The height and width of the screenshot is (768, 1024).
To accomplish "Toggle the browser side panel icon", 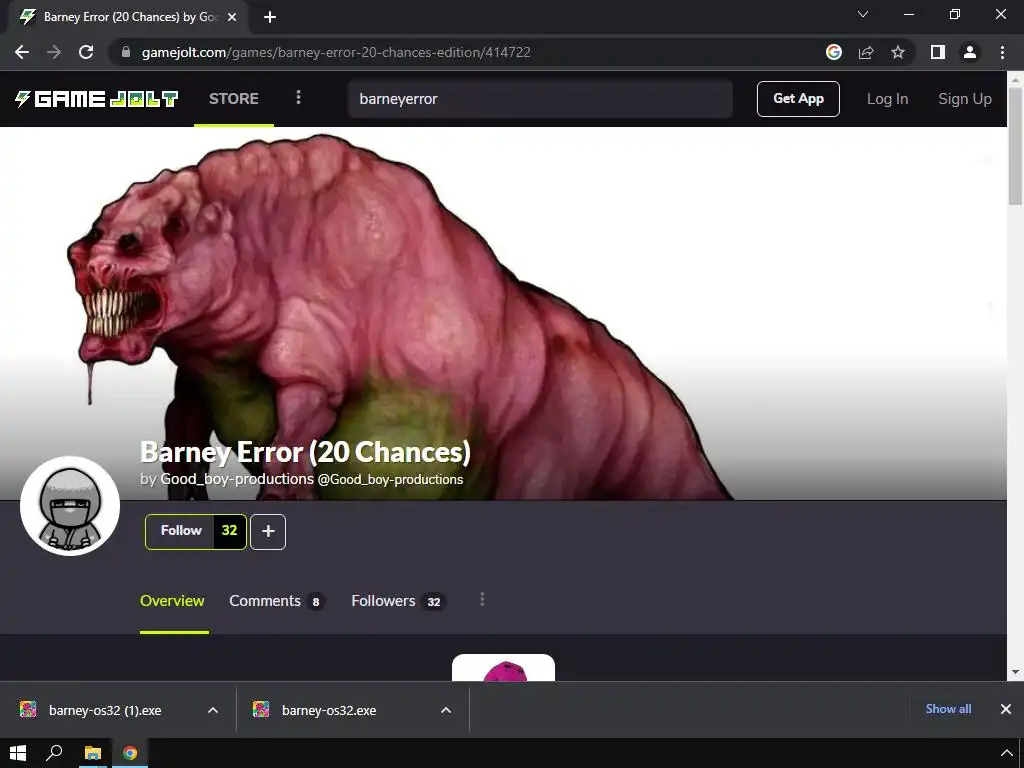I will click(x=938, y=52).
